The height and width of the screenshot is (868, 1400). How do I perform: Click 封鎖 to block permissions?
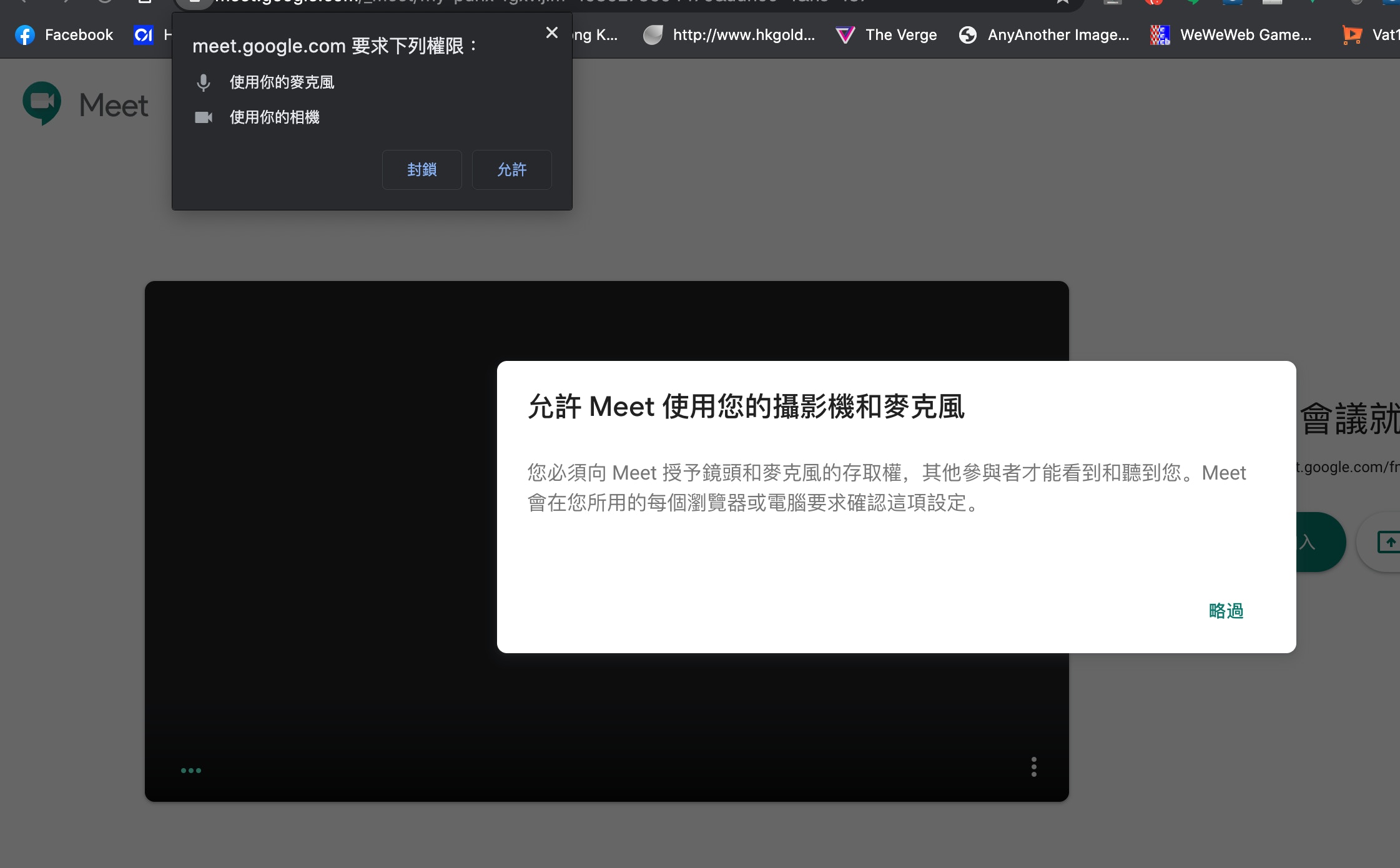[x=421, y=170]
